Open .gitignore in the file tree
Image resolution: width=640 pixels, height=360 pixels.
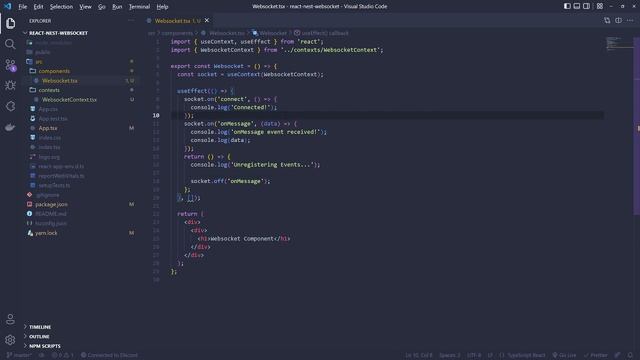click(x=47, y=195)
